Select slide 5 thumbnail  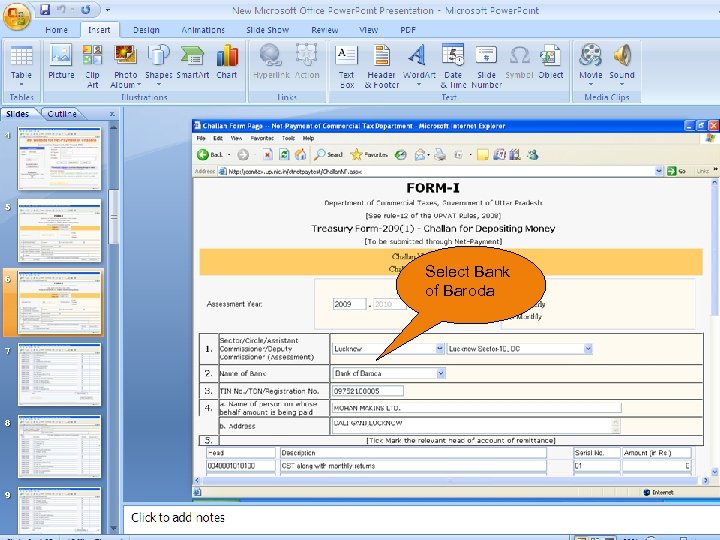(59, 231)
